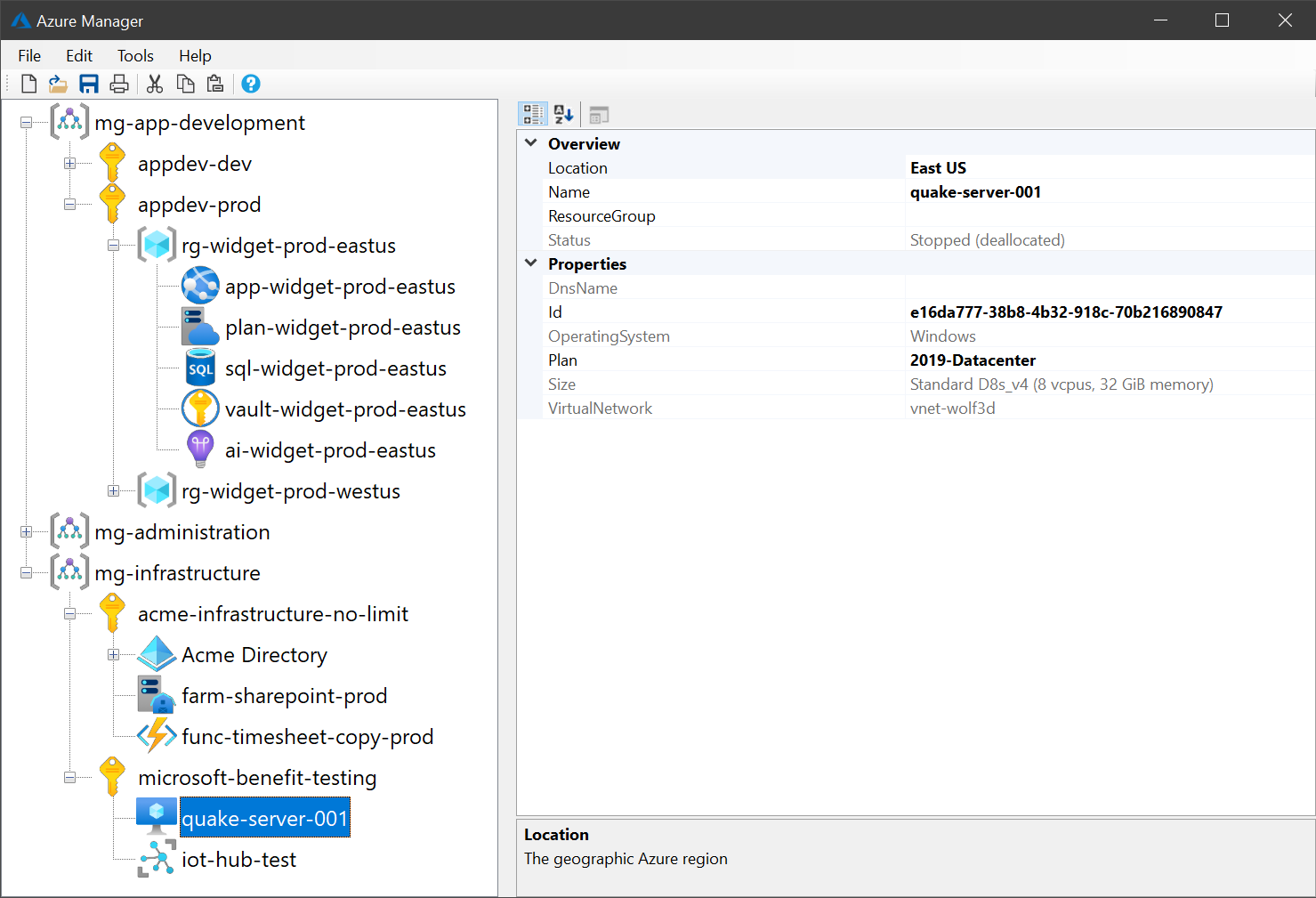Viewport: 1316px width, 898px height.
Task: Open the Help menu
Action: 195,55
